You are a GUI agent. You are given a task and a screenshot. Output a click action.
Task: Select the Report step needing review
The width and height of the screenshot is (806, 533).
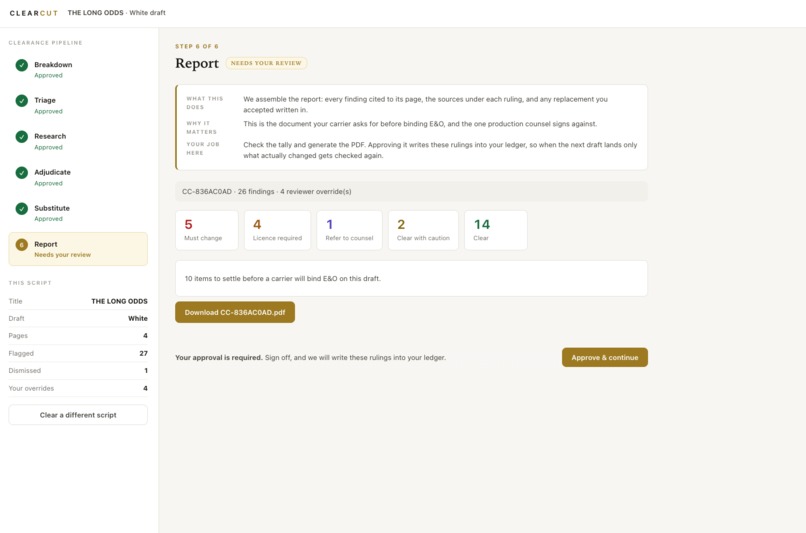coord(78,249)
